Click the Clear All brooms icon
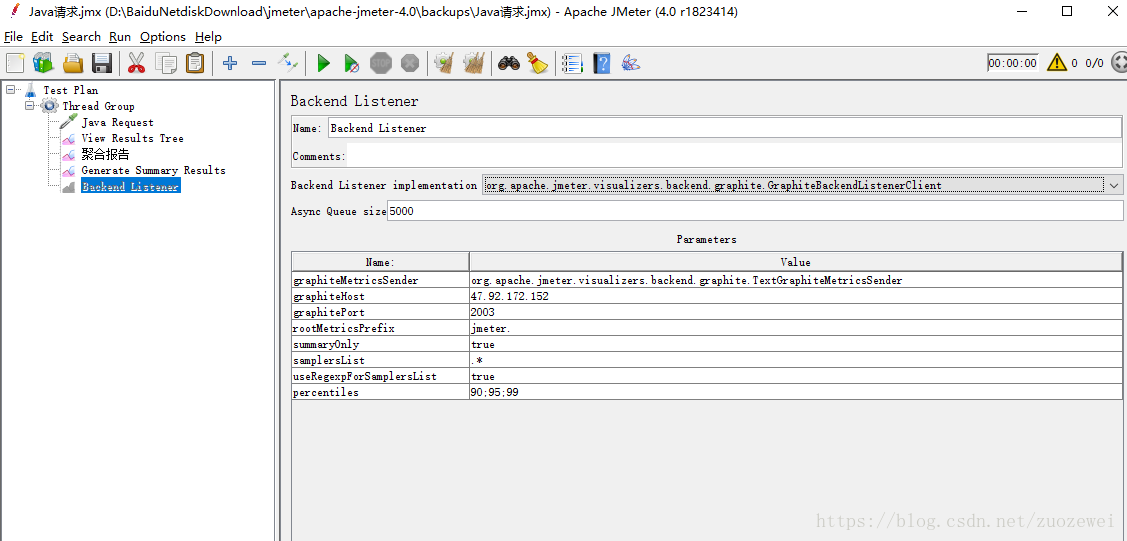Image resolution: width=1127 pixels, height=541 pixels. click(474, 63)
